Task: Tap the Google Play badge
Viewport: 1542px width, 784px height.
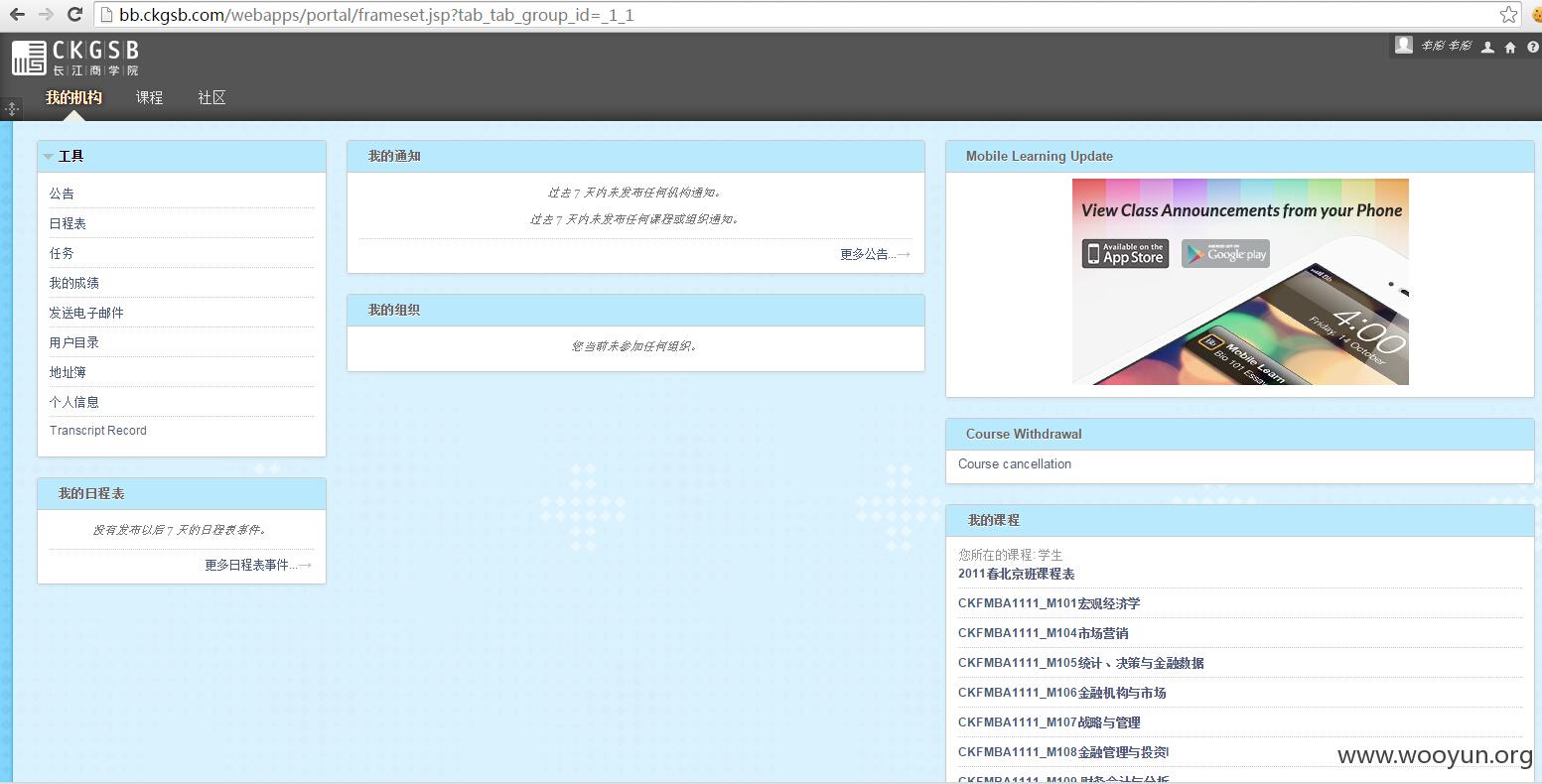Action: tap(1225, 253)
